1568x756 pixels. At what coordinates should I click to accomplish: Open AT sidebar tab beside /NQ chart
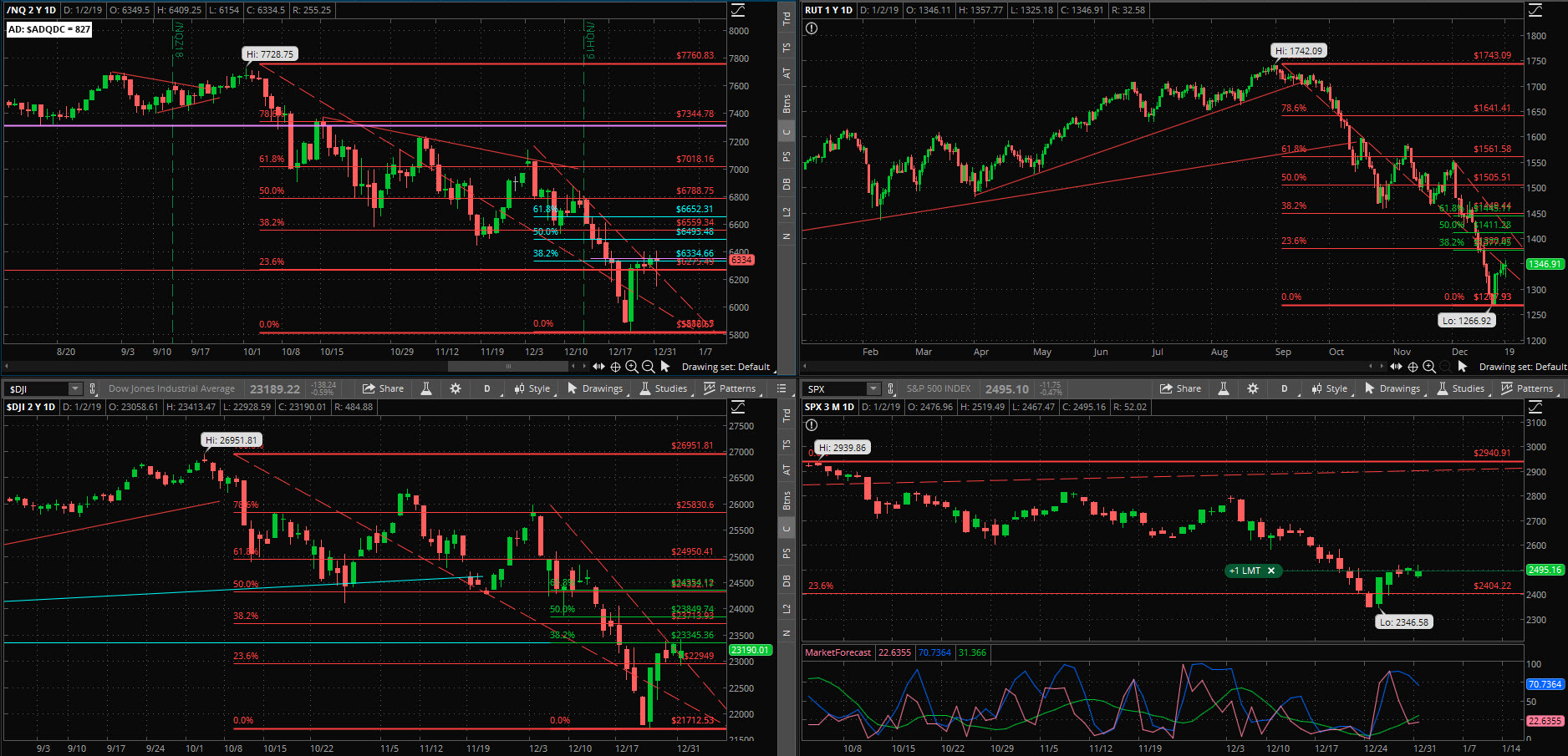pos(787,74)
